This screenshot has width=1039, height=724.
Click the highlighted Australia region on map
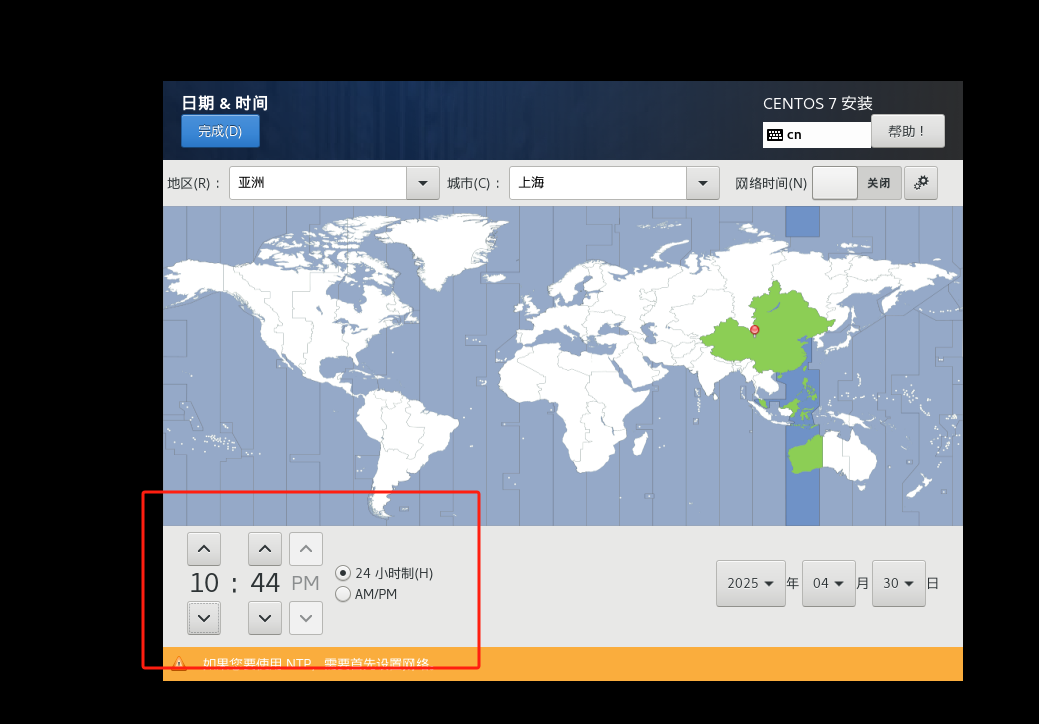click(805, 454)
